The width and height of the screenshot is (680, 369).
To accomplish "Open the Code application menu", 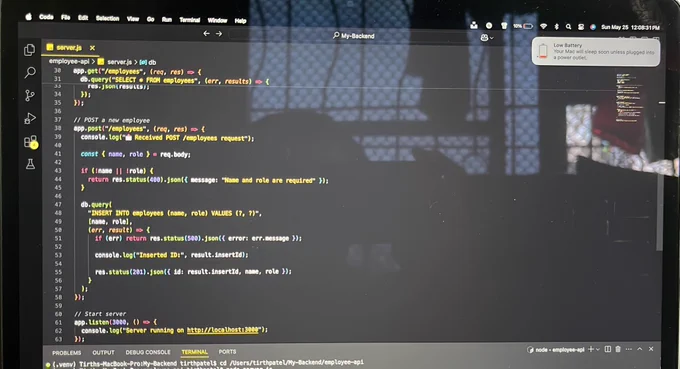I will (x=46, y=17).
